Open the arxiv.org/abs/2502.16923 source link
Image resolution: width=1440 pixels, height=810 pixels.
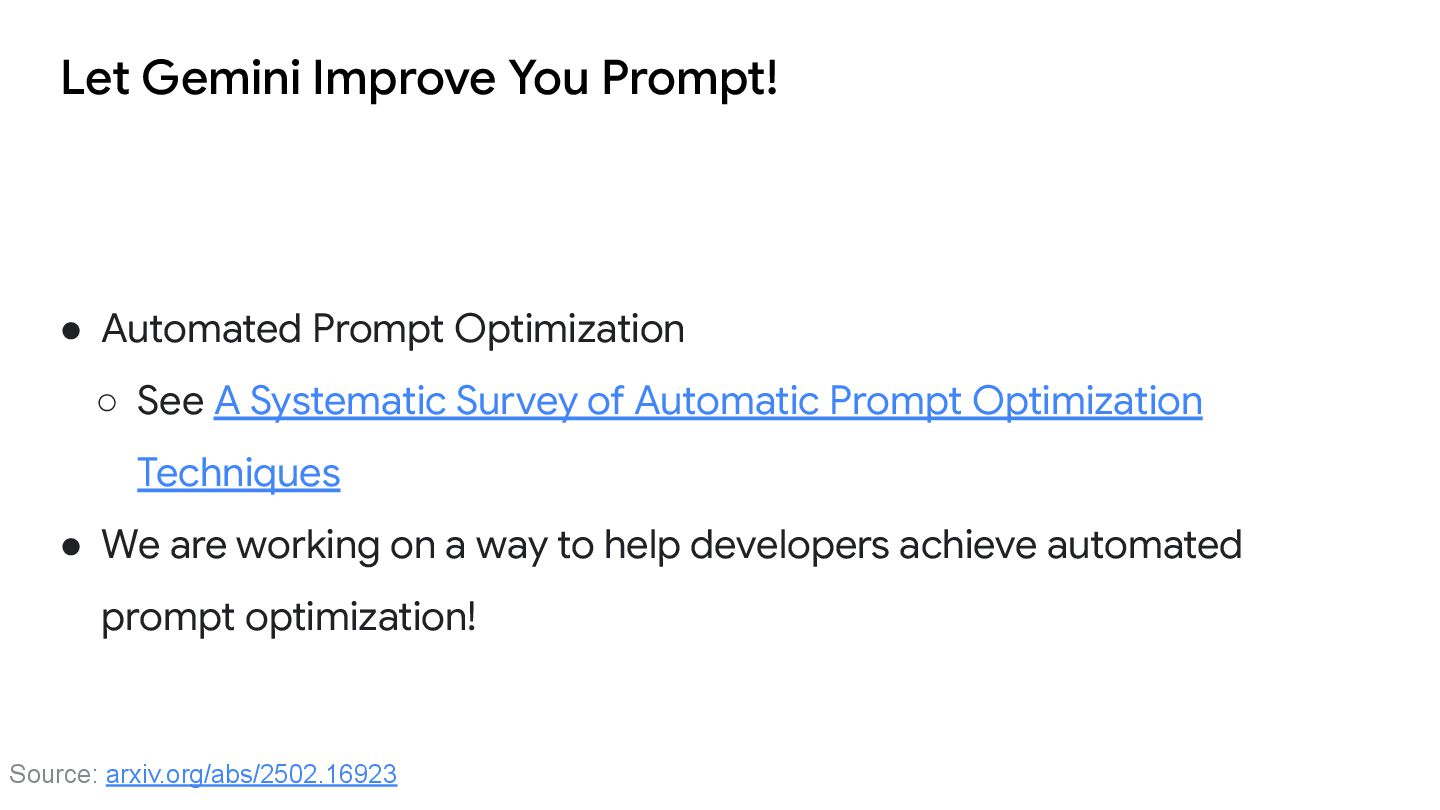tap(251, 774)
